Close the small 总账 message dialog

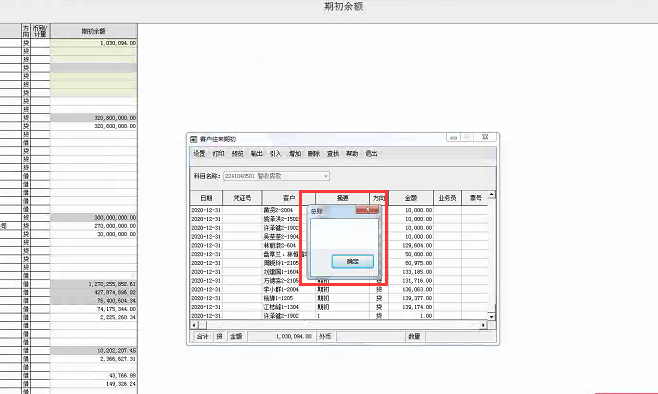367,209
